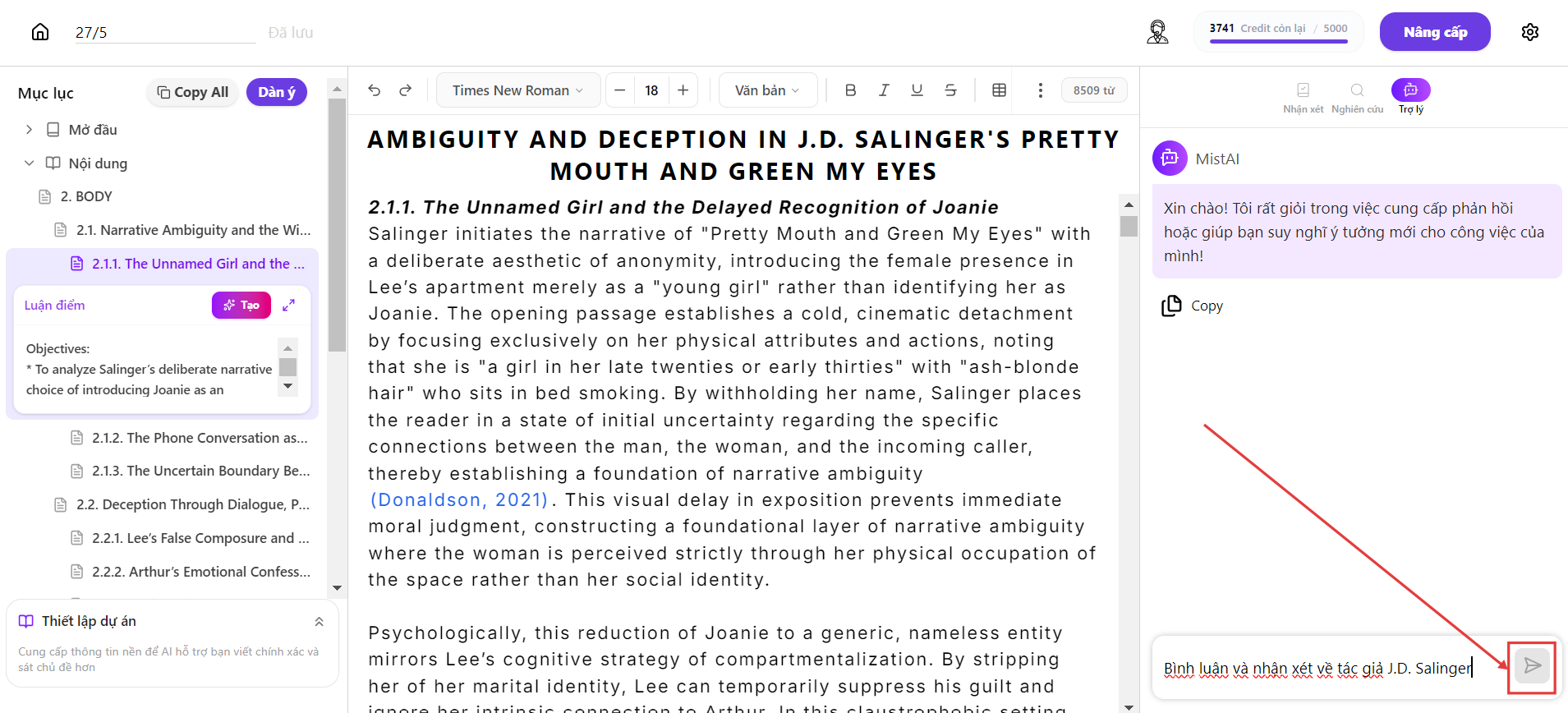This screenshot has height=713, width=1568.
Task: Open the settings gear
Action: coord(1529,32)
